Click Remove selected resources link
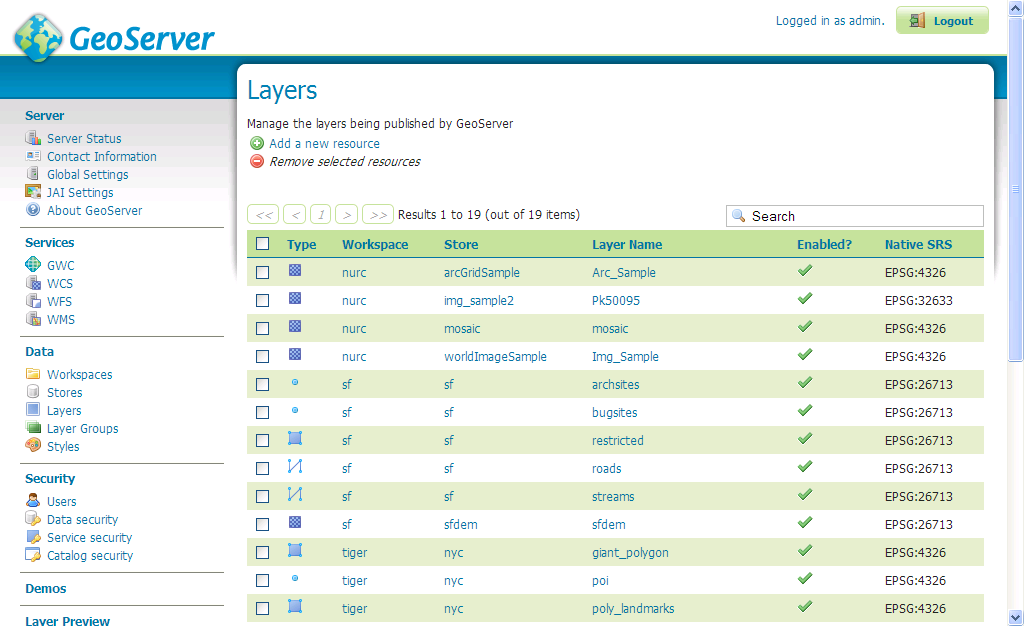Screen dimensions: 1024x626 click(345, 161)
